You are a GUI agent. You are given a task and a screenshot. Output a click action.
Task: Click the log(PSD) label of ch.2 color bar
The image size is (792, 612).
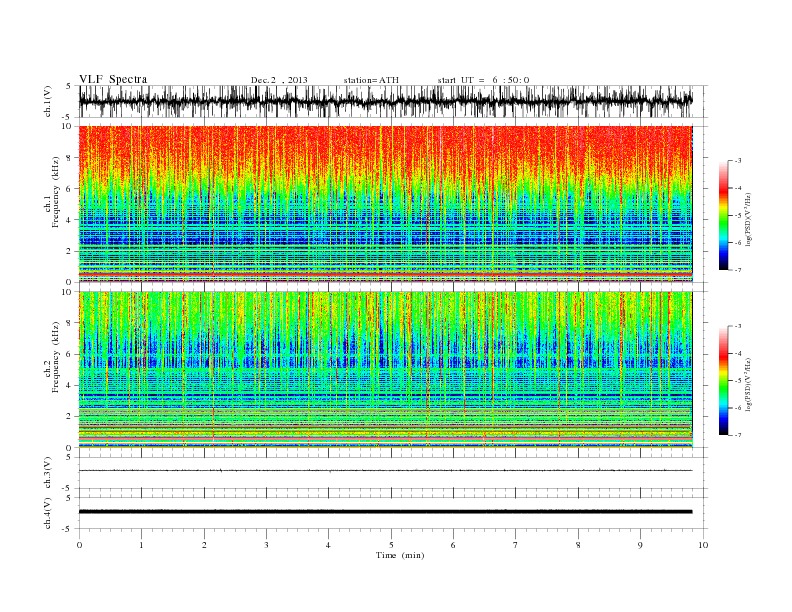[x=749, y=384]
